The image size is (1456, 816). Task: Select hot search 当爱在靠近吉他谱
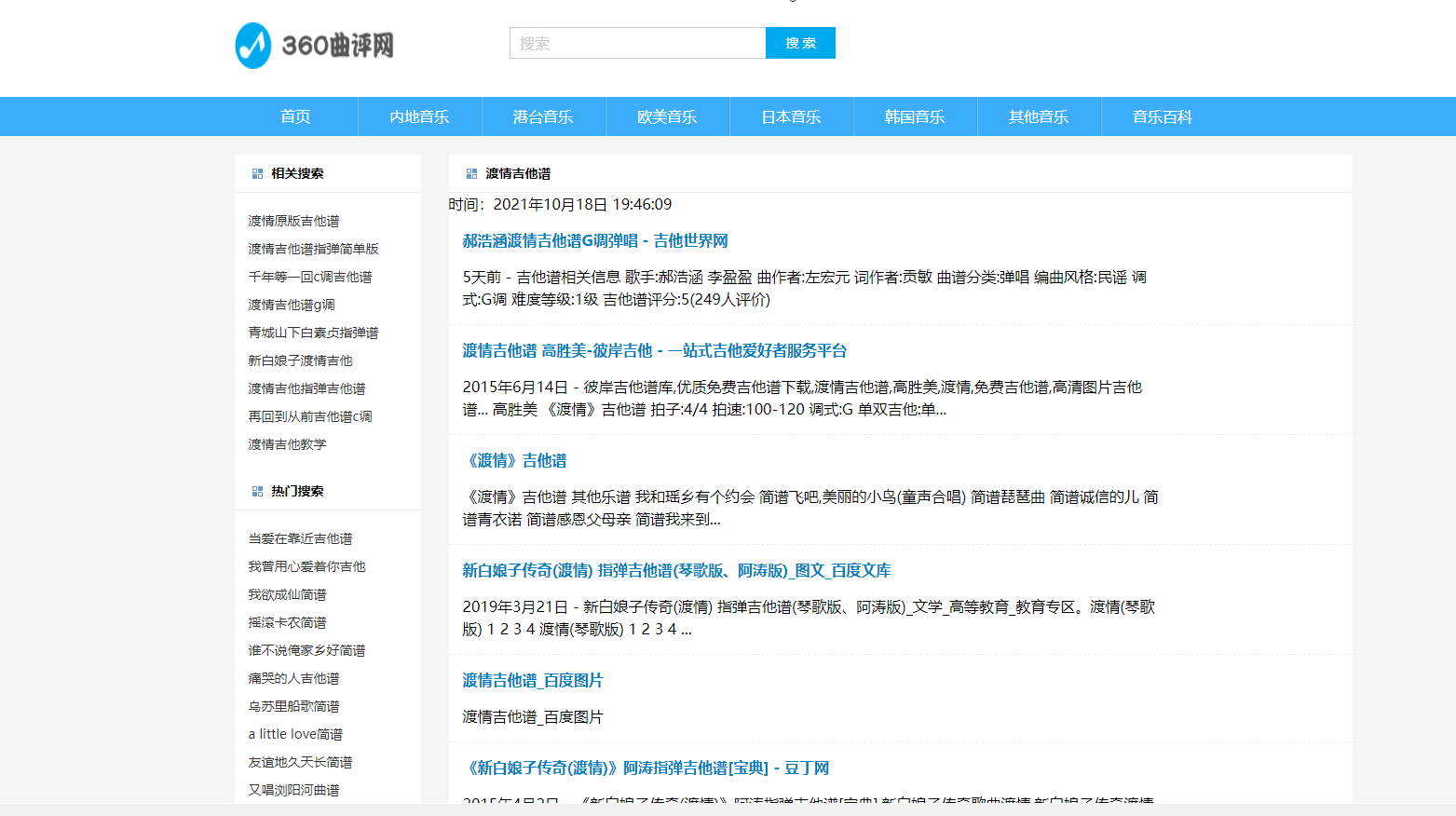(x=300, y=538)
